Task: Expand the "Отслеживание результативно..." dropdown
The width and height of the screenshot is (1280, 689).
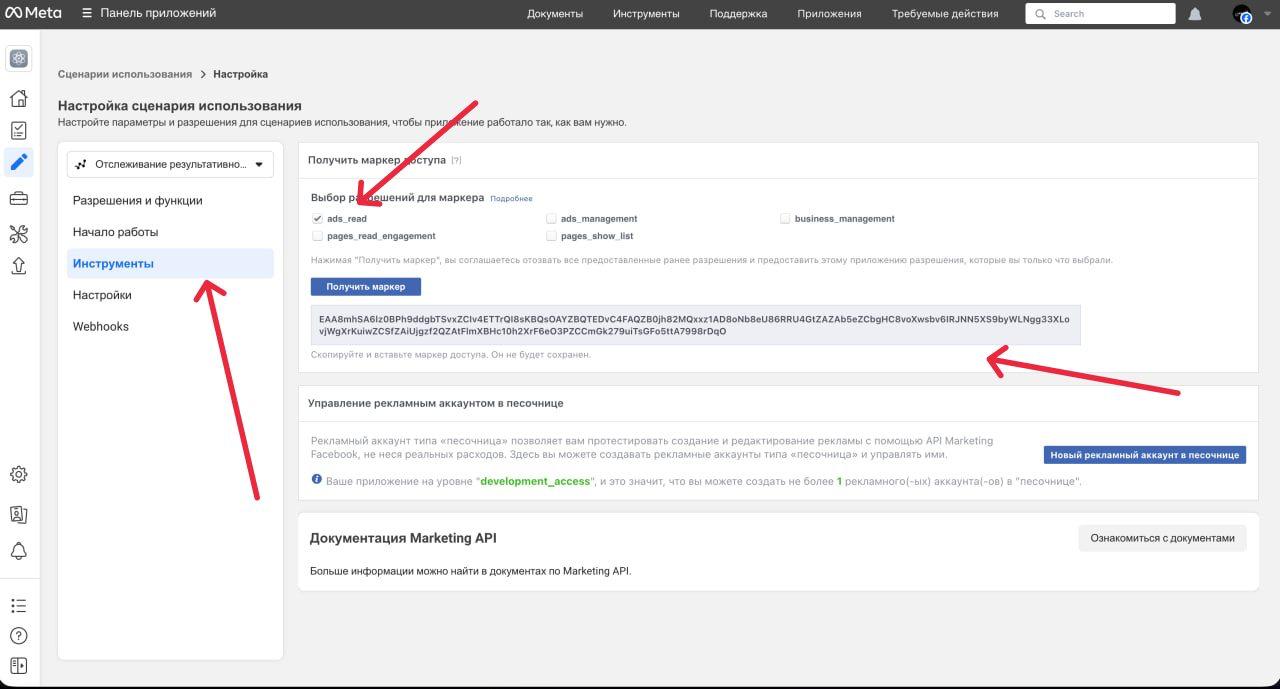Action: pyautogui.click(x=170, y=164)
